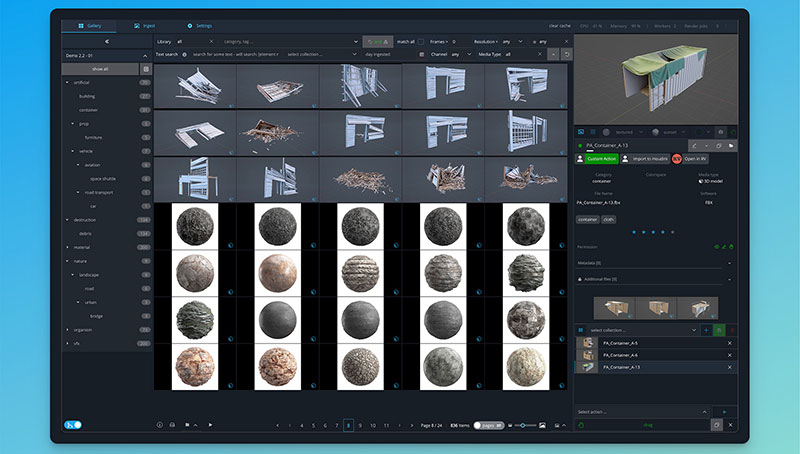The height and width of the screenshot is (454, 800).
Task: Save the collection with the green icon
Action: point(719,330)
